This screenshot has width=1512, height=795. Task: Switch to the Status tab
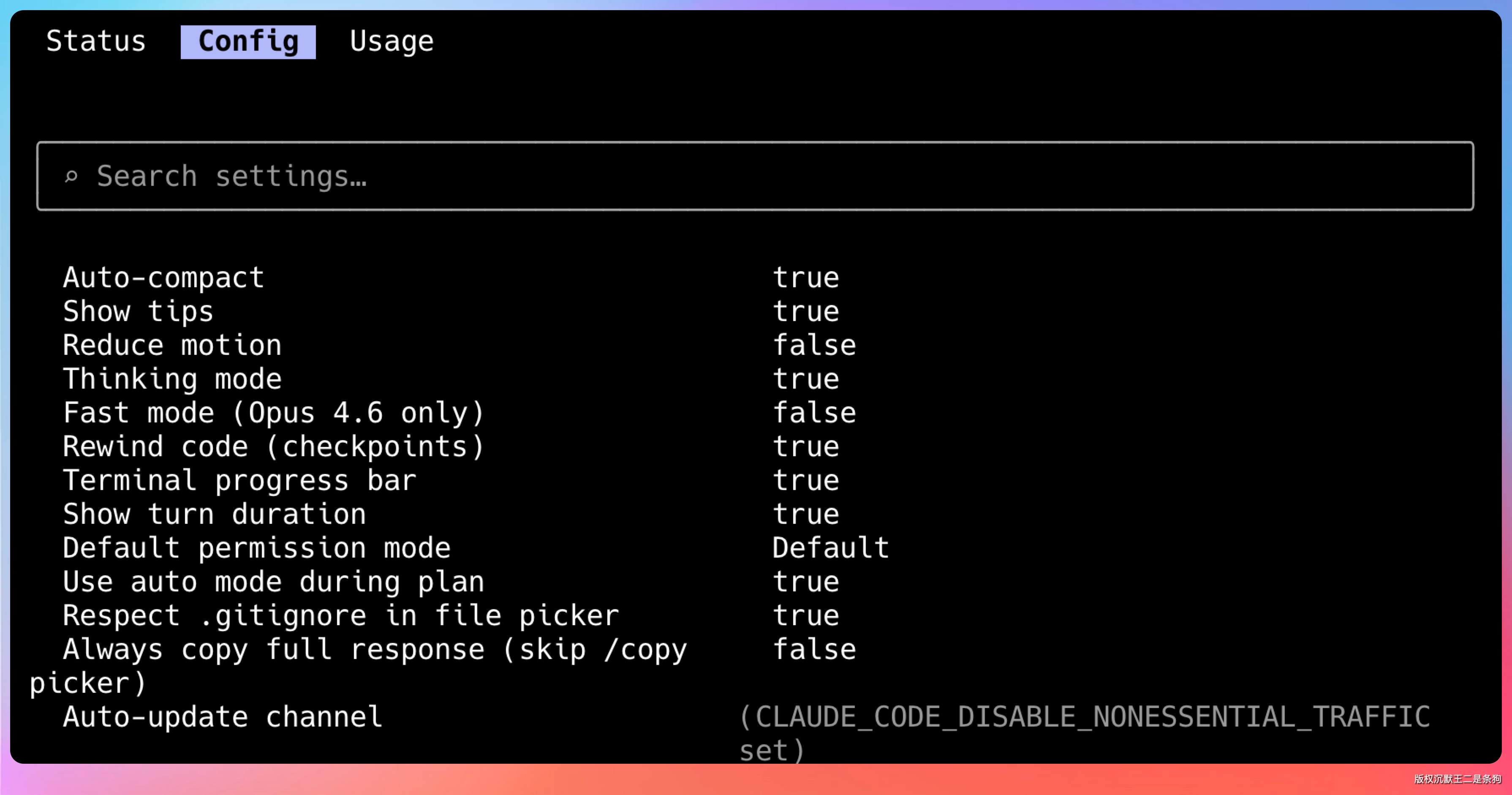(96, 42)
